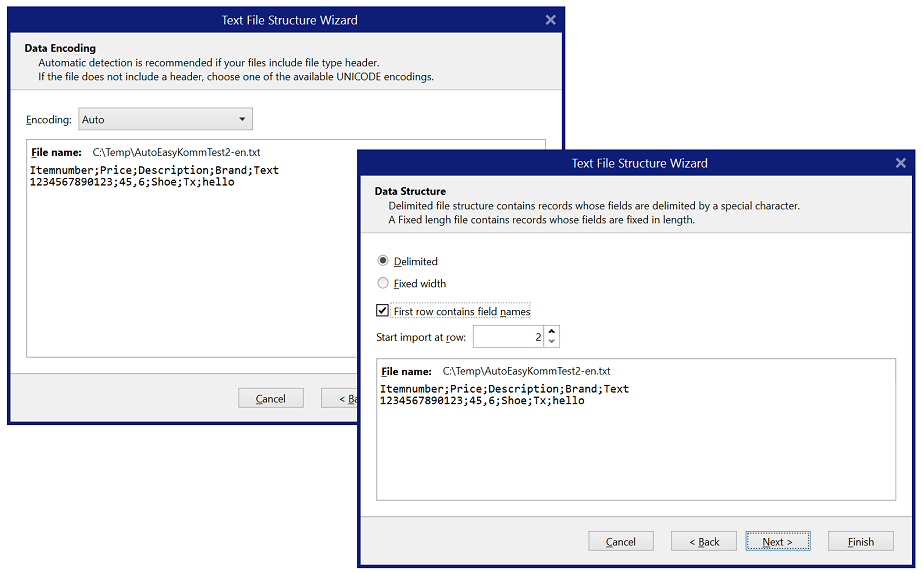
Task: Cancel the Data Encoding wizard
Action: tap(270, 398)
